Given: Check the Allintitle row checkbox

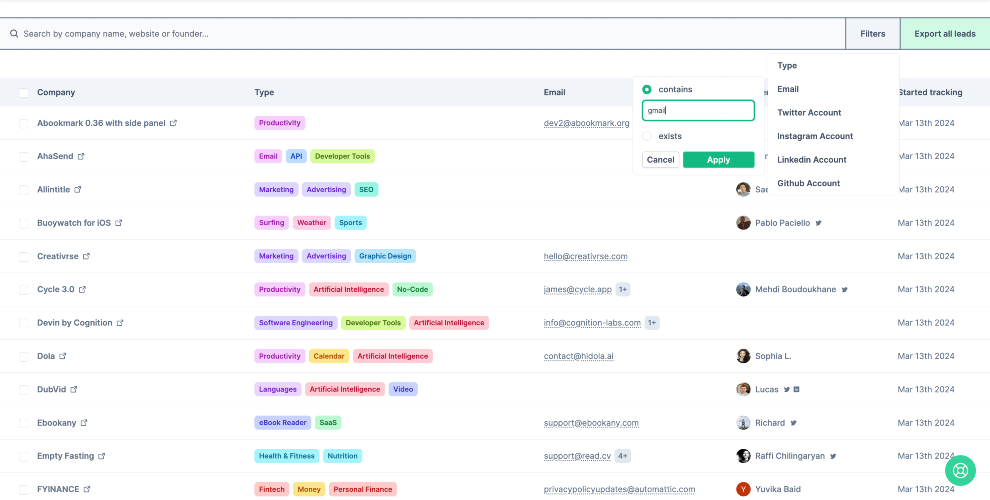Looking at the screenshot, I should pos(23,190).
